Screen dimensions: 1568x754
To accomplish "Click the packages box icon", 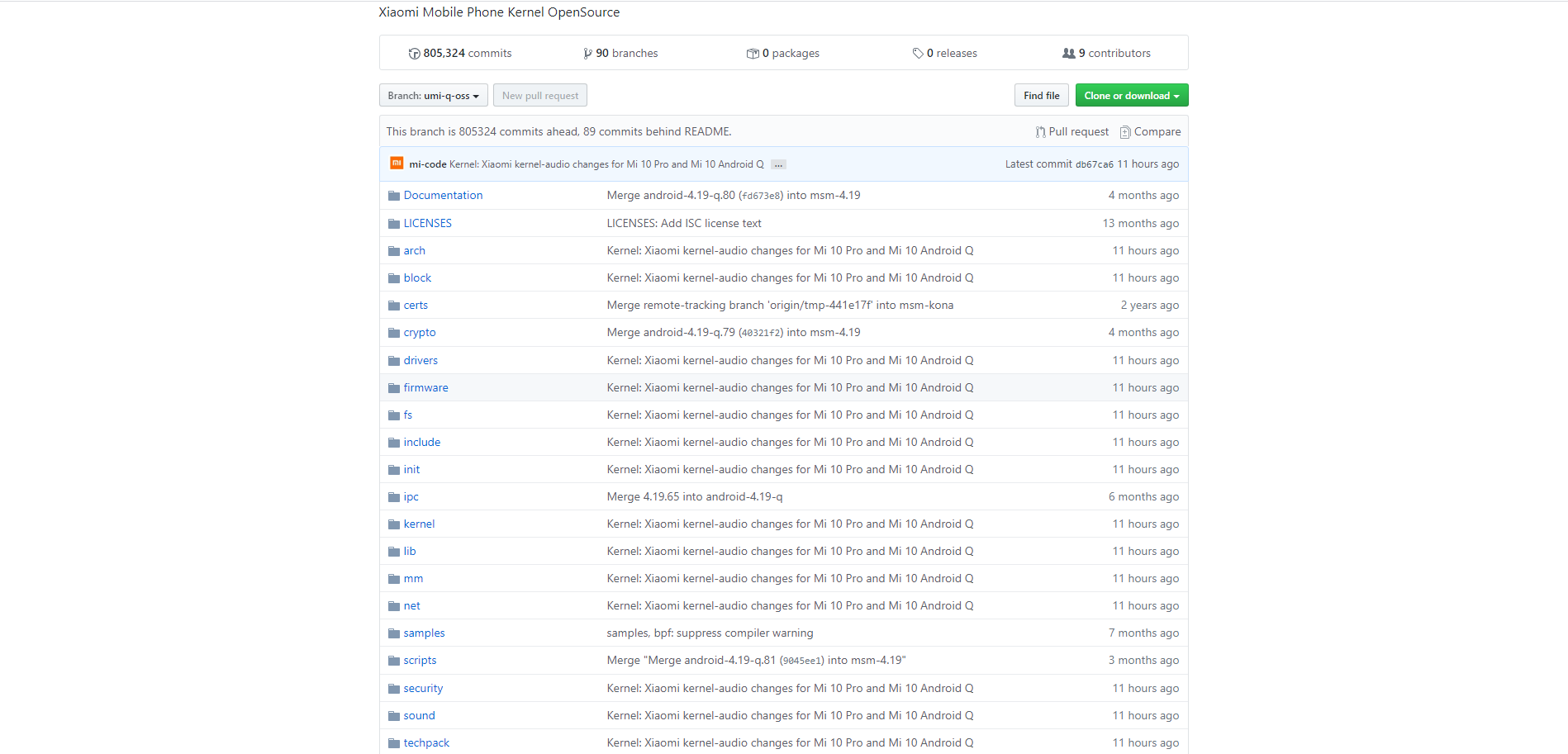I will point(753,54).
